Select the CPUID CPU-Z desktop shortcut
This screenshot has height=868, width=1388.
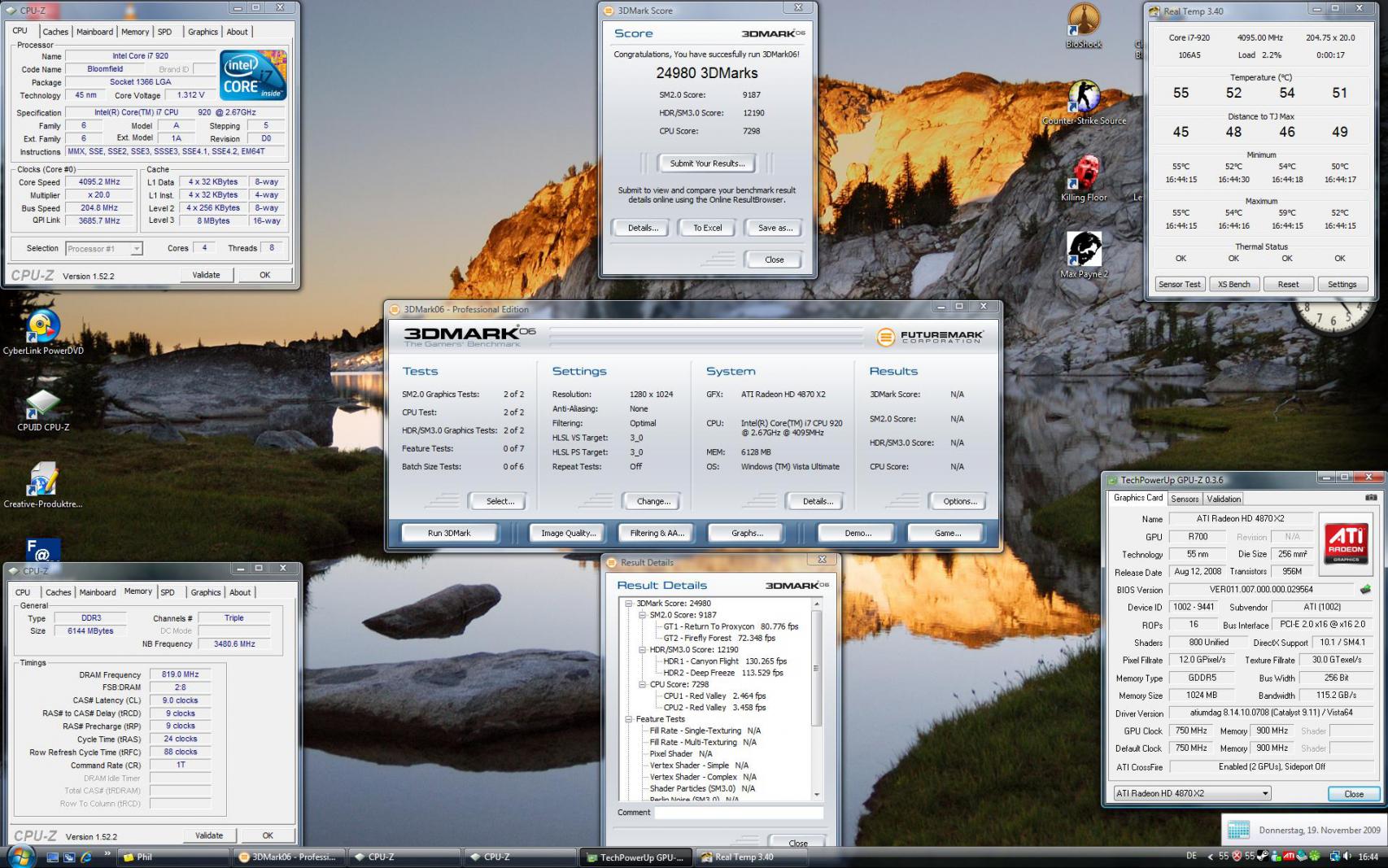coord(43,409)
